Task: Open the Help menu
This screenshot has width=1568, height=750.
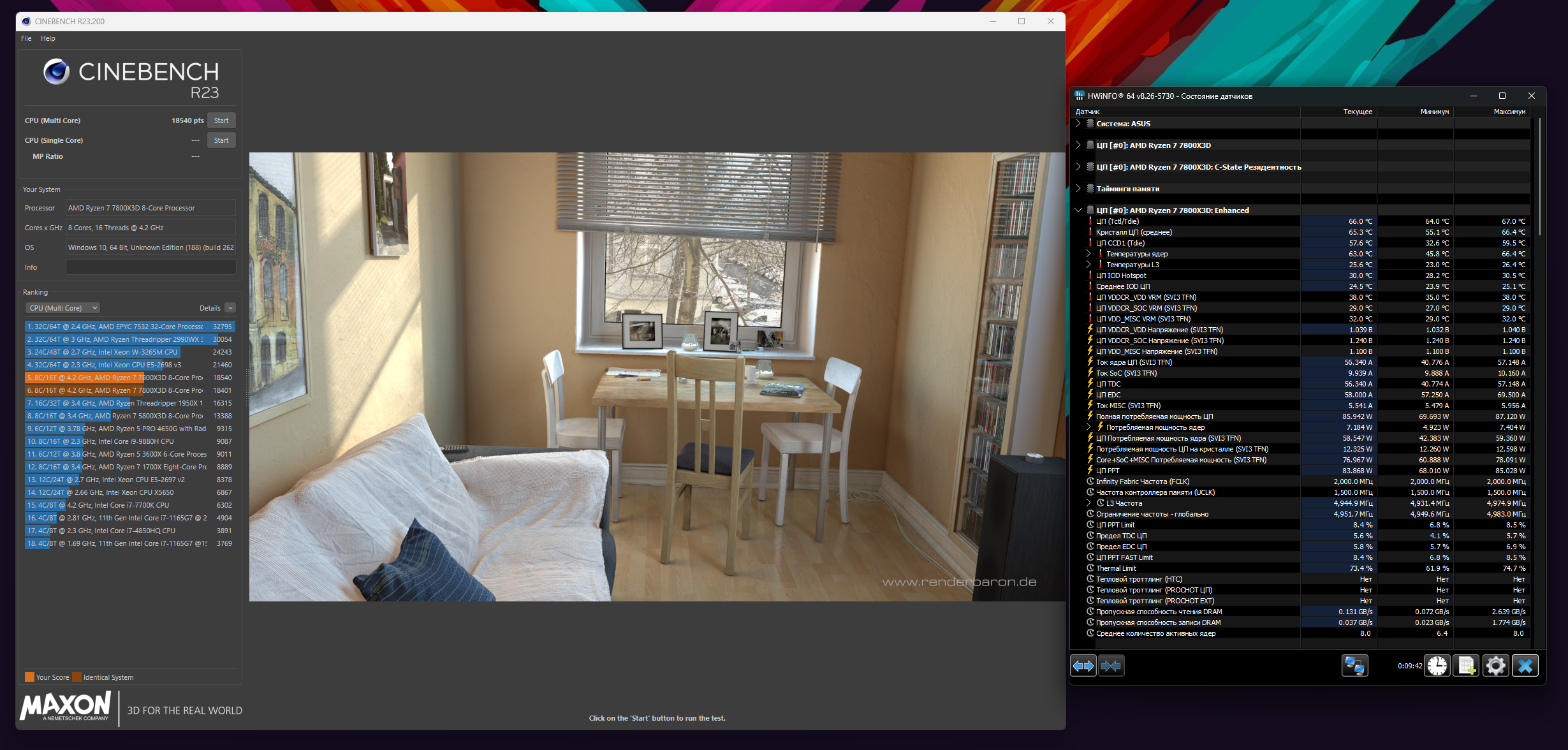Action: [48, 38]
